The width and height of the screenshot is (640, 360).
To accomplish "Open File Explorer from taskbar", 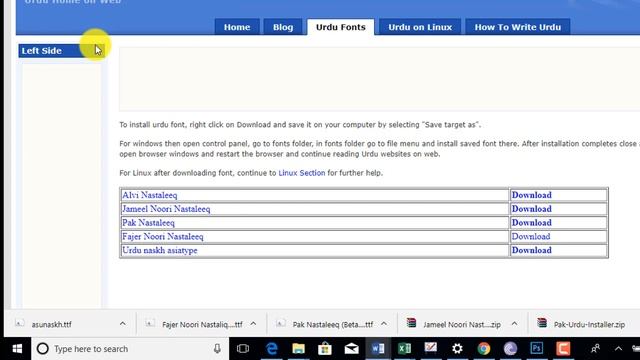I will click(x=298, y=349).
